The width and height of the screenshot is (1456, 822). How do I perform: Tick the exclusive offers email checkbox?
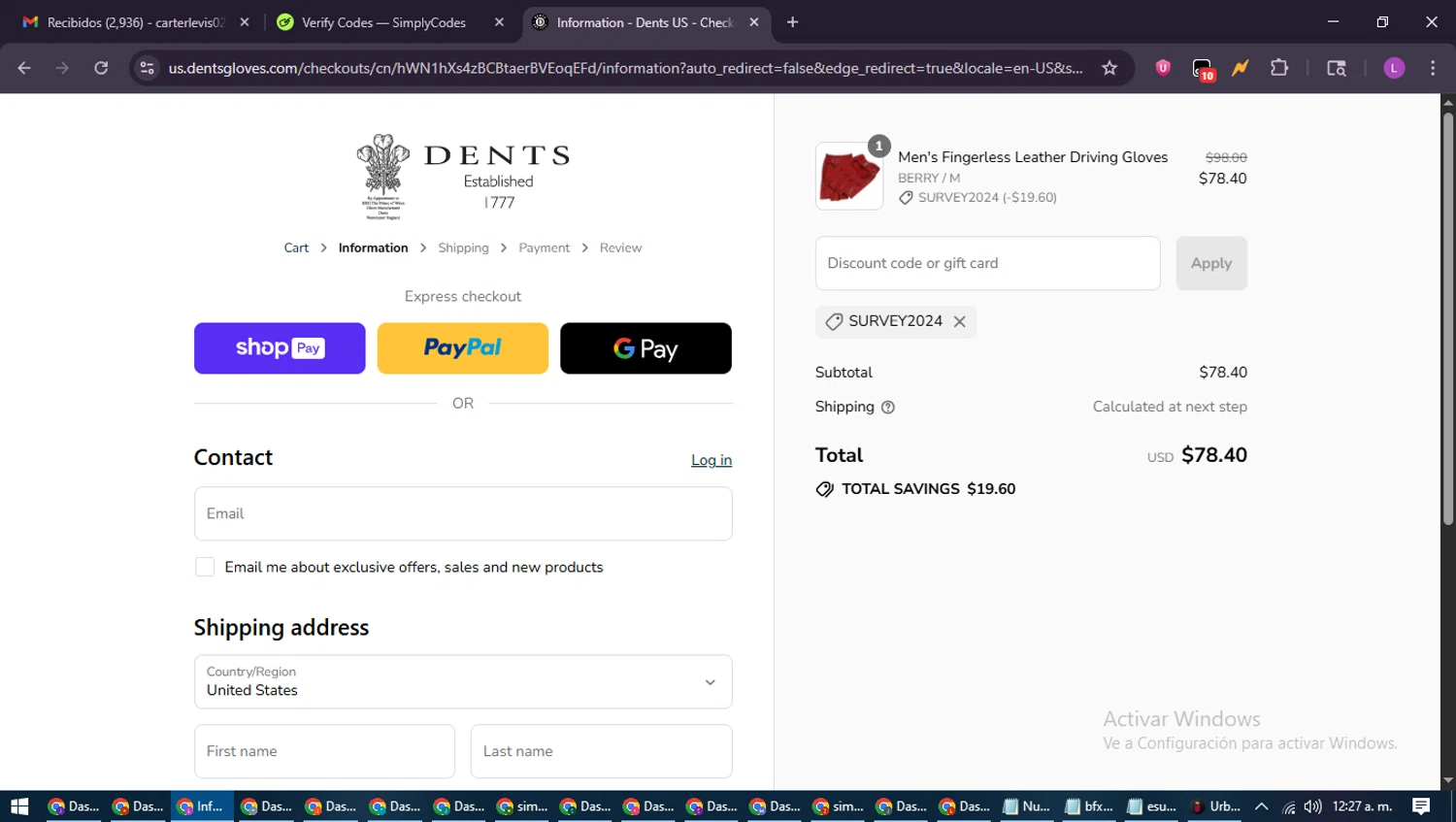[x=205, y=567]
